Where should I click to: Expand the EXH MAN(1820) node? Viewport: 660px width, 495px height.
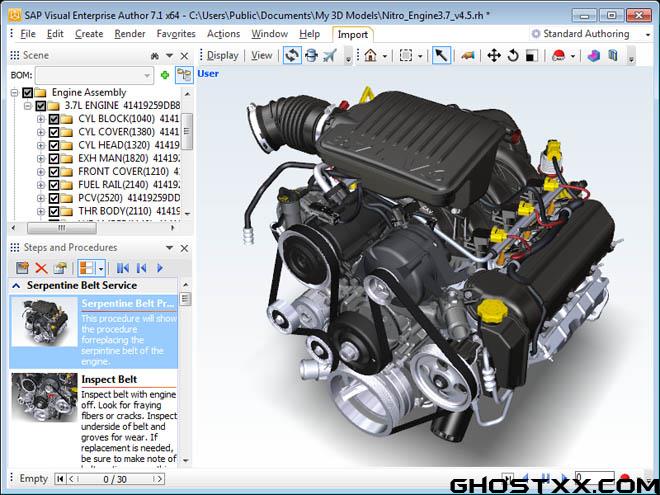tap(40, 158)
